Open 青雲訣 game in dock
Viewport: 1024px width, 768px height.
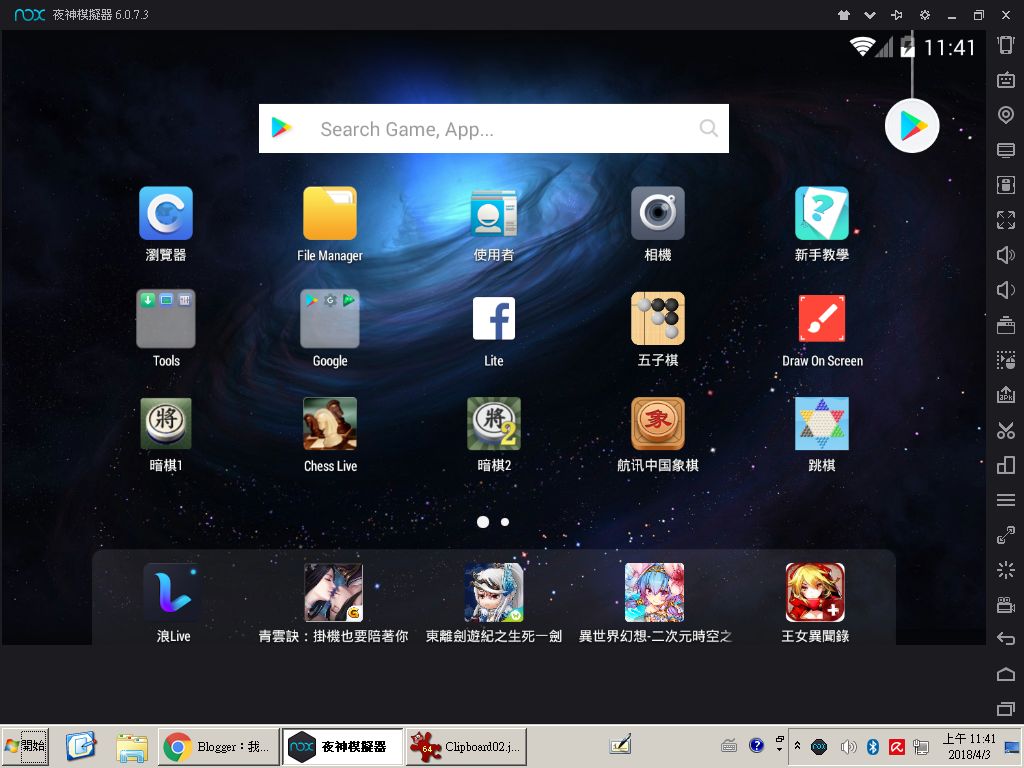point(333,592)
